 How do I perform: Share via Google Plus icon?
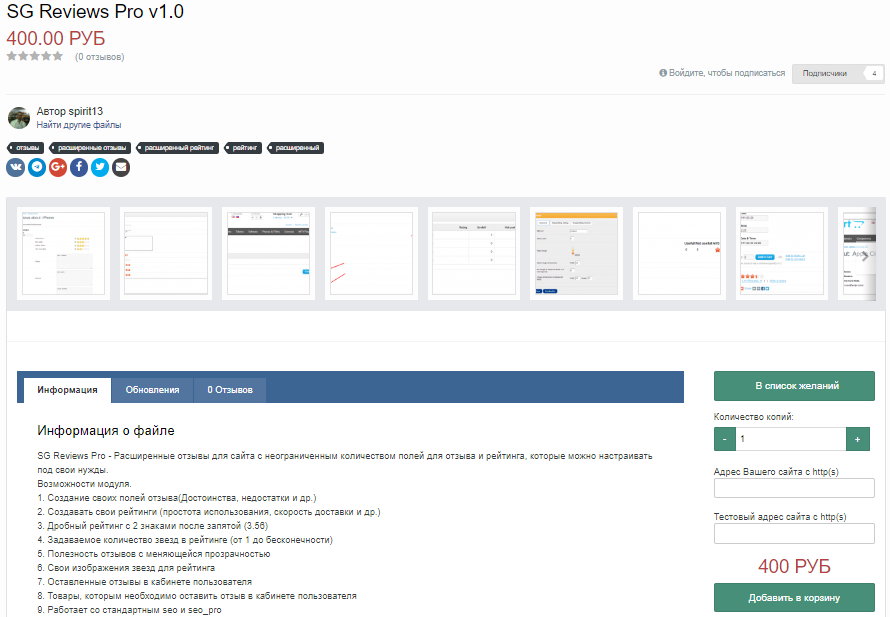click(x=58, y=167)
